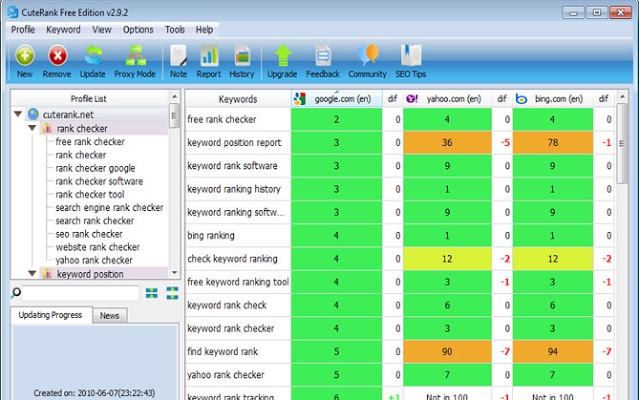Click Profile List scroll down arrow
Image resolution: width=640 pixels, height=400 pixels.
click(x=175, y=273)
